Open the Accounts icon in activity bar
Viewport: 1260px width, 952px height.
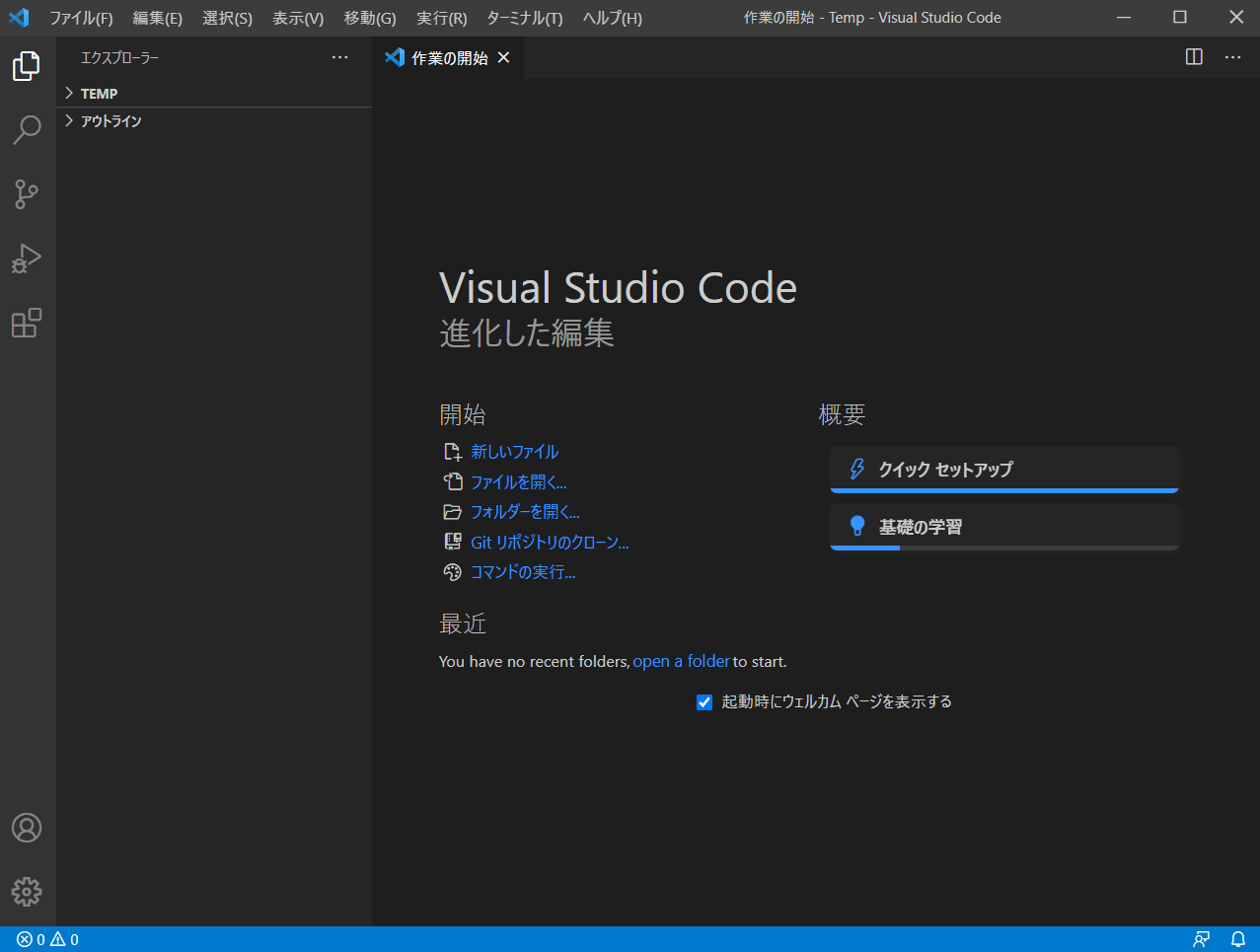tap(27, 828)
